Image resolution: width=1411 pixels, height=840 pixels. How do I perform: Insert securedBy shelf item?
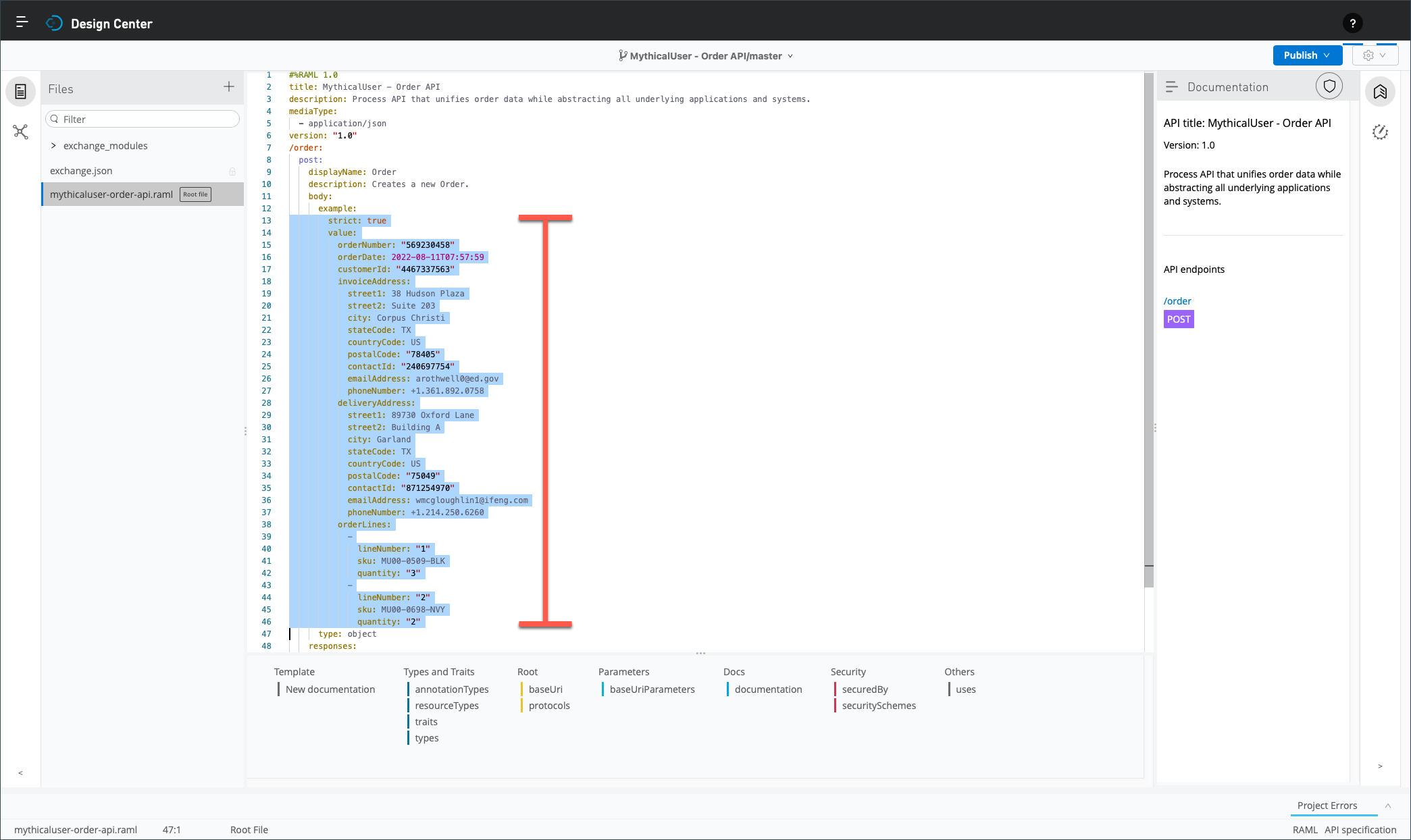coord(865,689)
